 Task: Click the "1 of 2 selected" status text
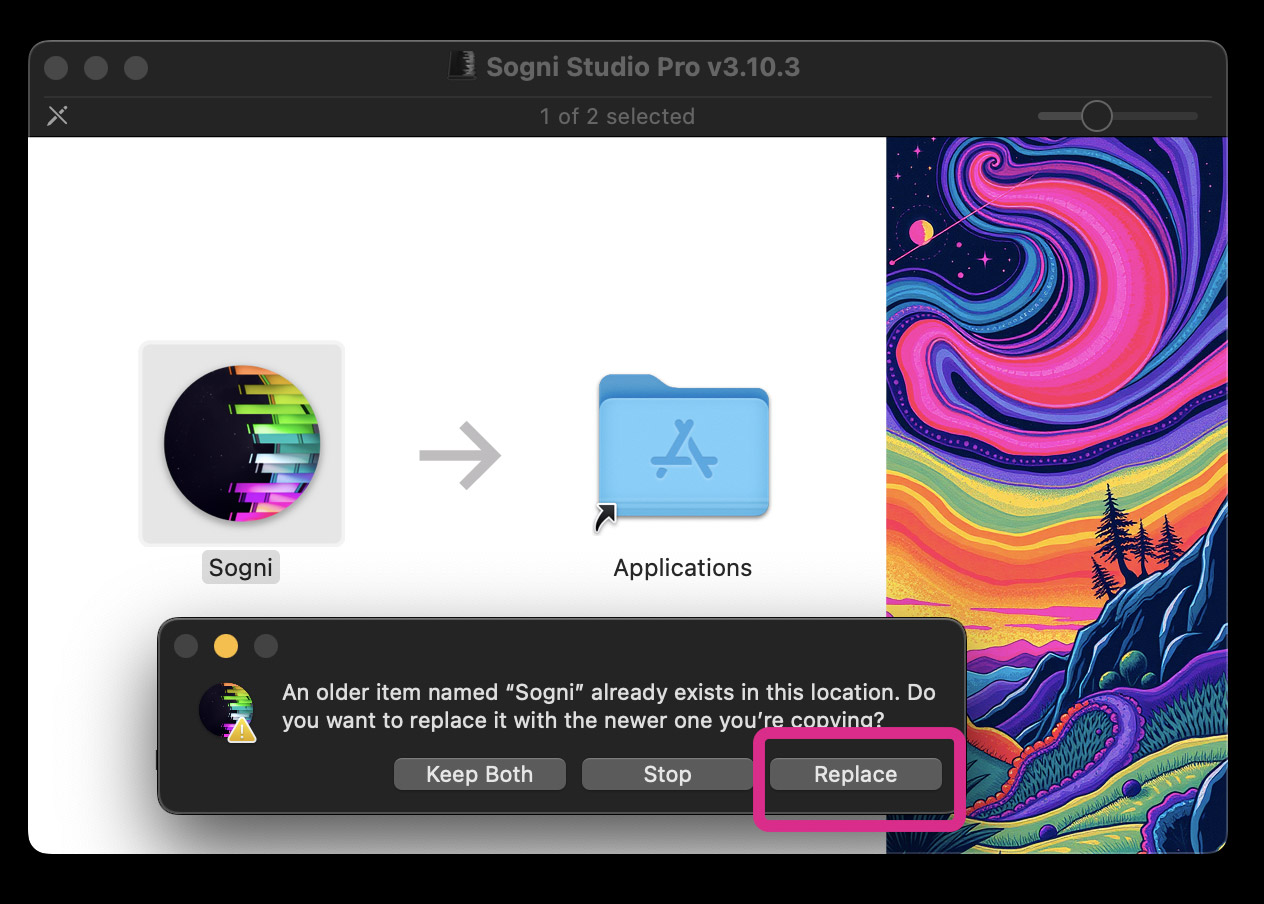617,116
